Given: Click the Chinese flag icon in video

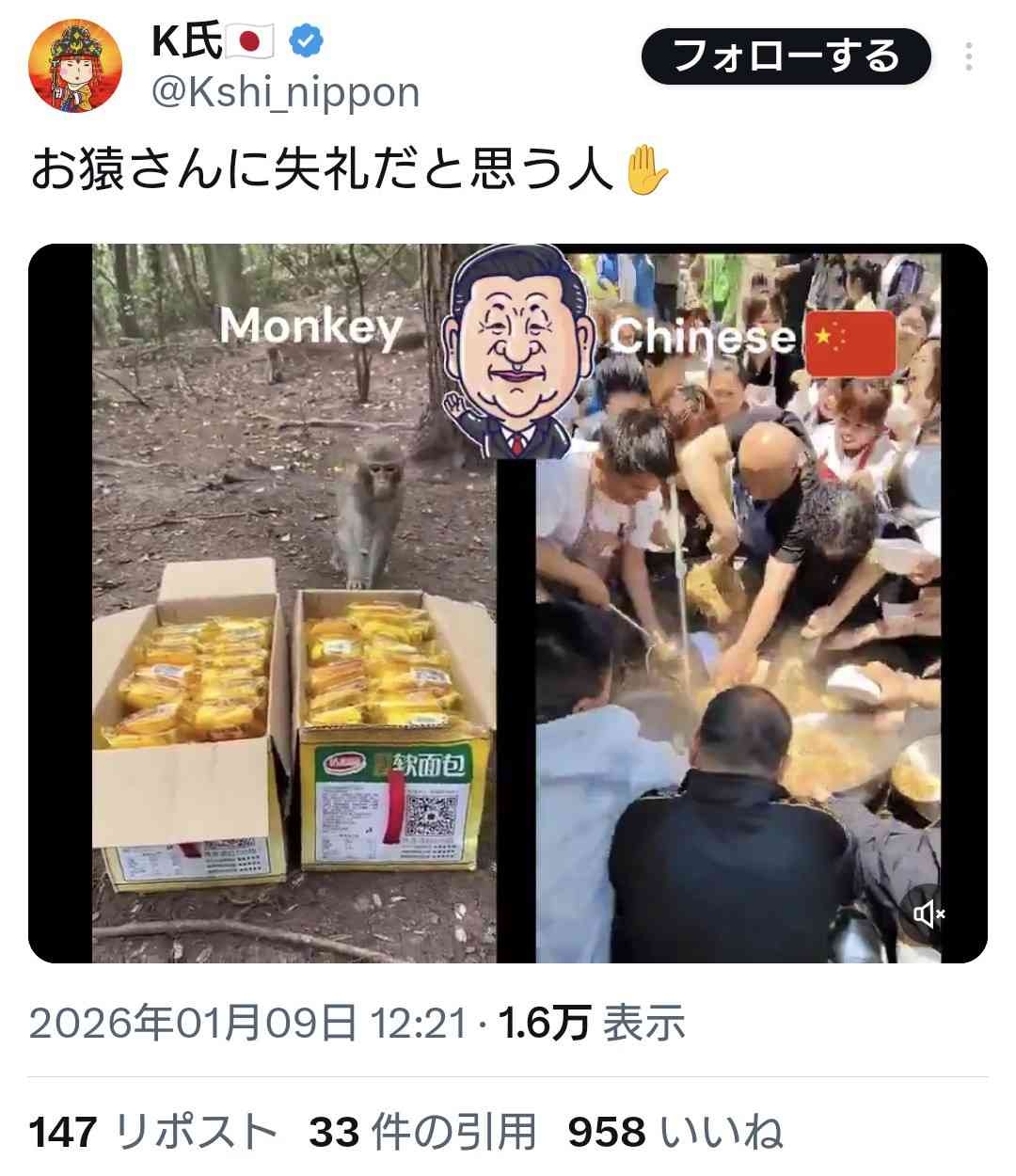Looking at the screenshot, I should click(850, 343).
